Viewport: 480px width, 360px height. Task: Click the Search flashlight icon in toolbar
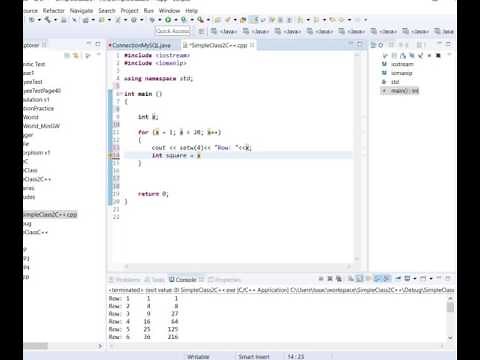pyautogui.click(x=200, y=20)
